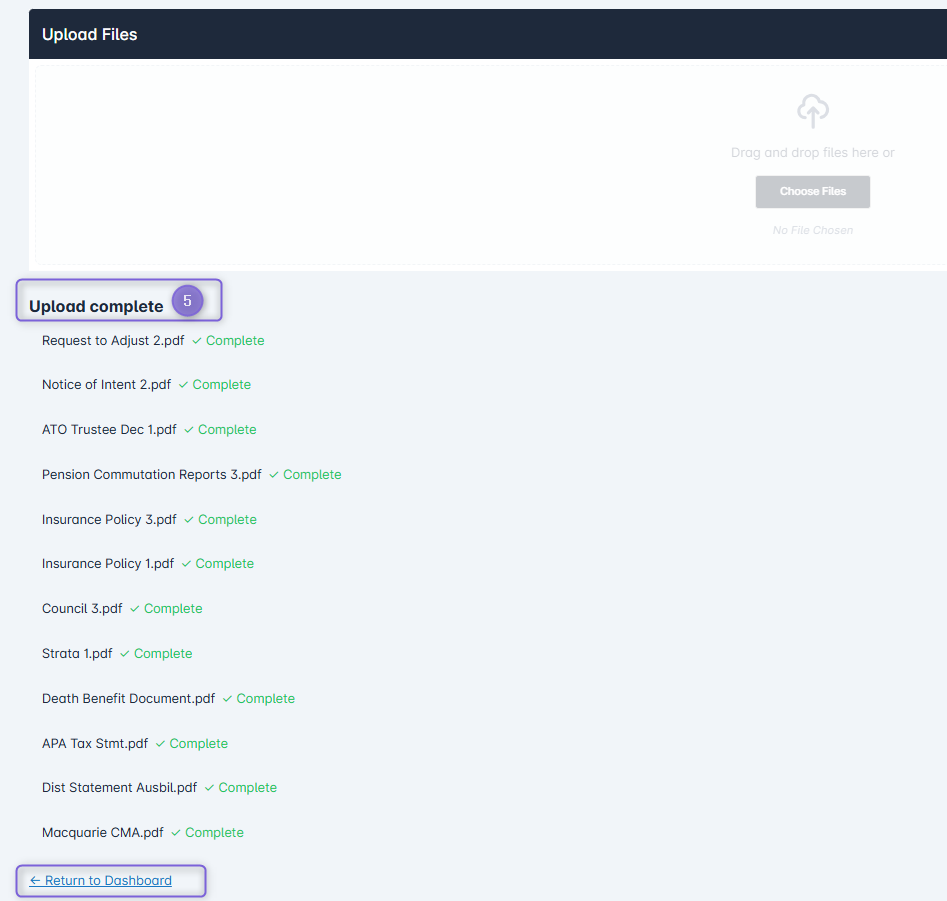Click the check mark beside APA Tax Stmt.pdf
The height and width of the screenshot is (901, 947).
[x=160, y=744]
